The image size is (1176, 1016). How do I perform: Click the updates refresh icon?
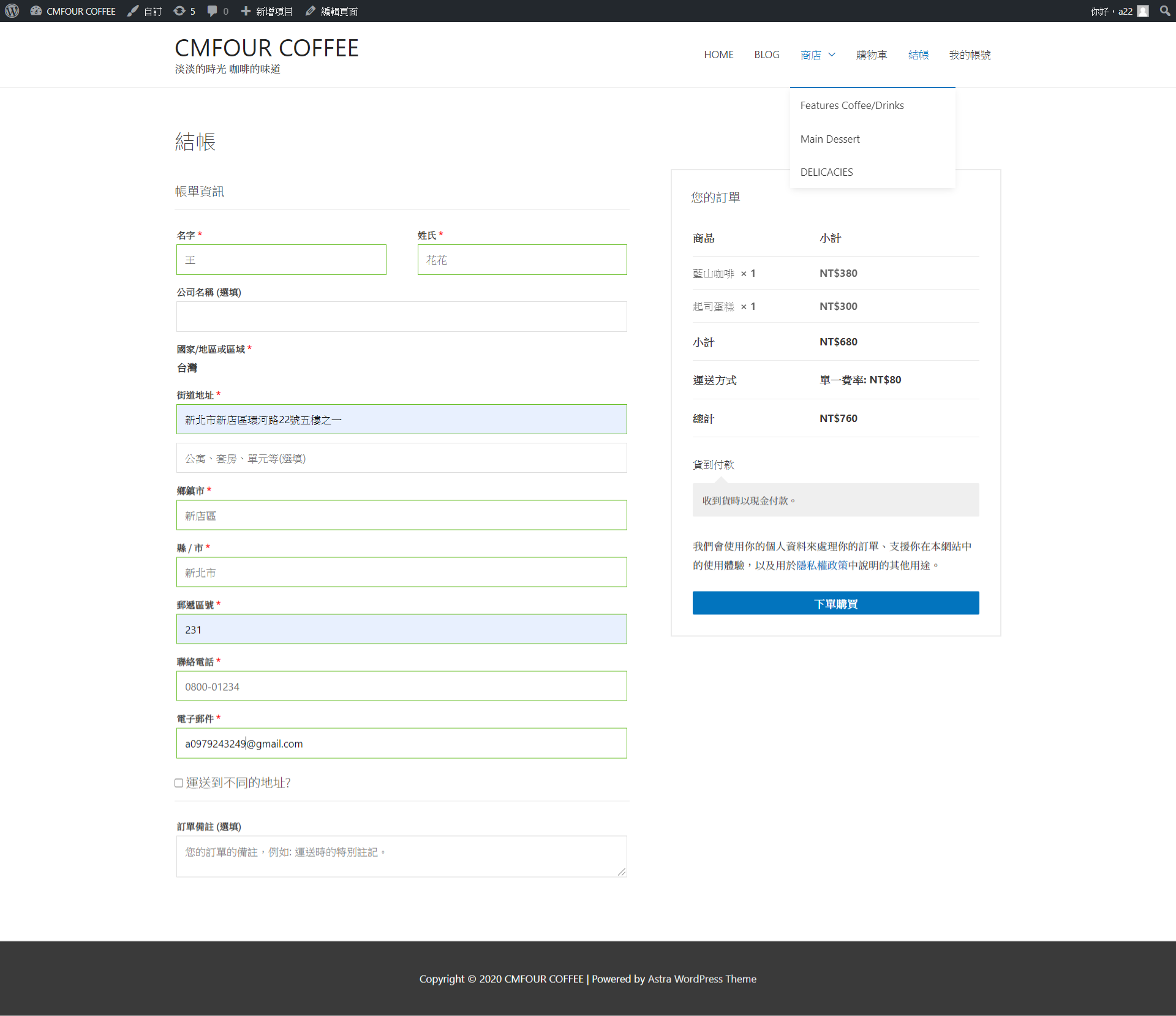click(179, 11)
